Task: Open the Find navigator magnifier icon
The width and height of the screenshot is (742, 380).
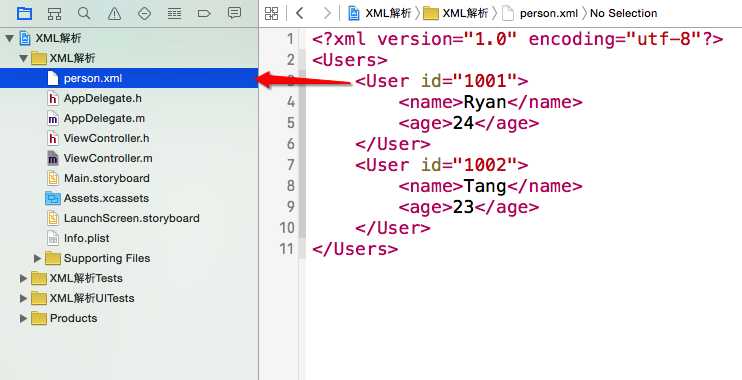Action: click(84, 13)
